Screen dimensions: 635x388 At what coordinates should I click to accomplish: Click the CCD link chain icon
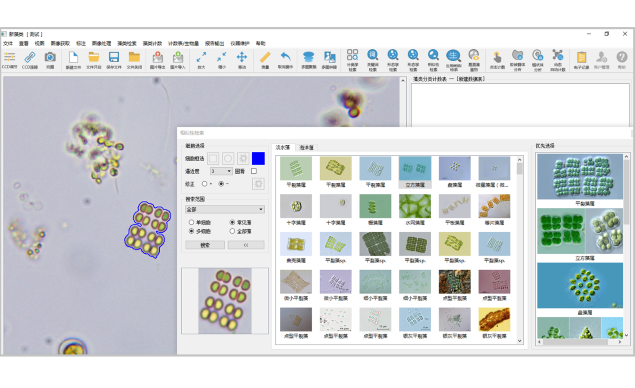click(x=30, y=58)
